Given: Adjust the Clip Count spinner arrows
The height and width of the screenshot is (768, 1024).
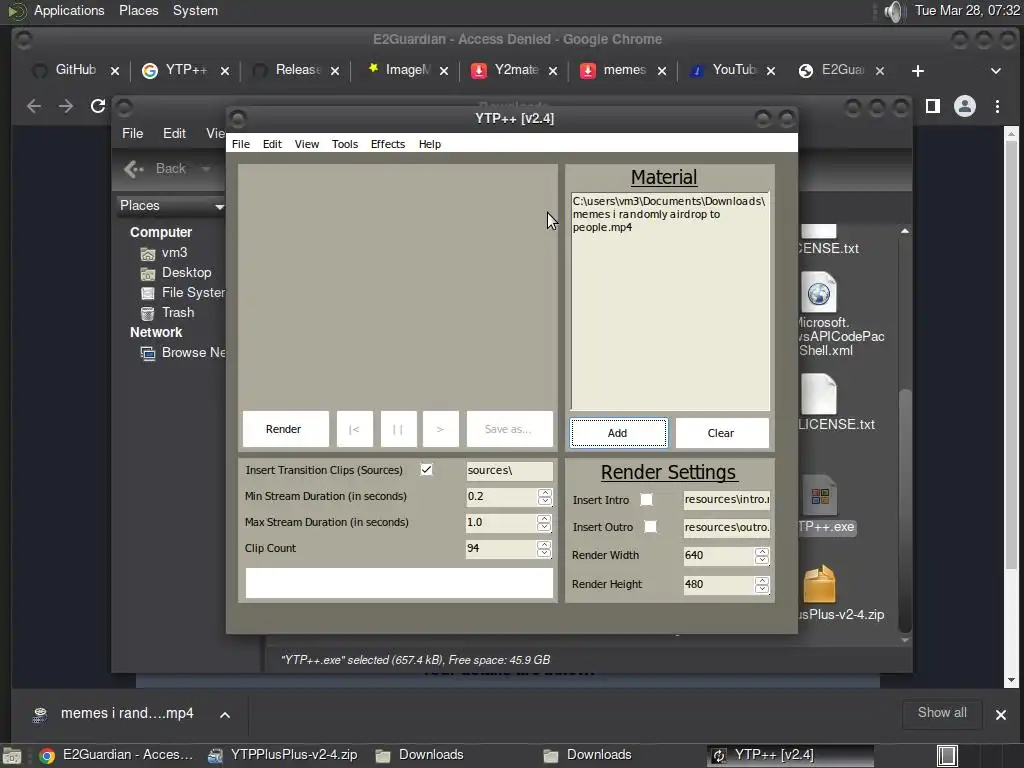Looking at the screenshot, I should click(x=545, y=549).
